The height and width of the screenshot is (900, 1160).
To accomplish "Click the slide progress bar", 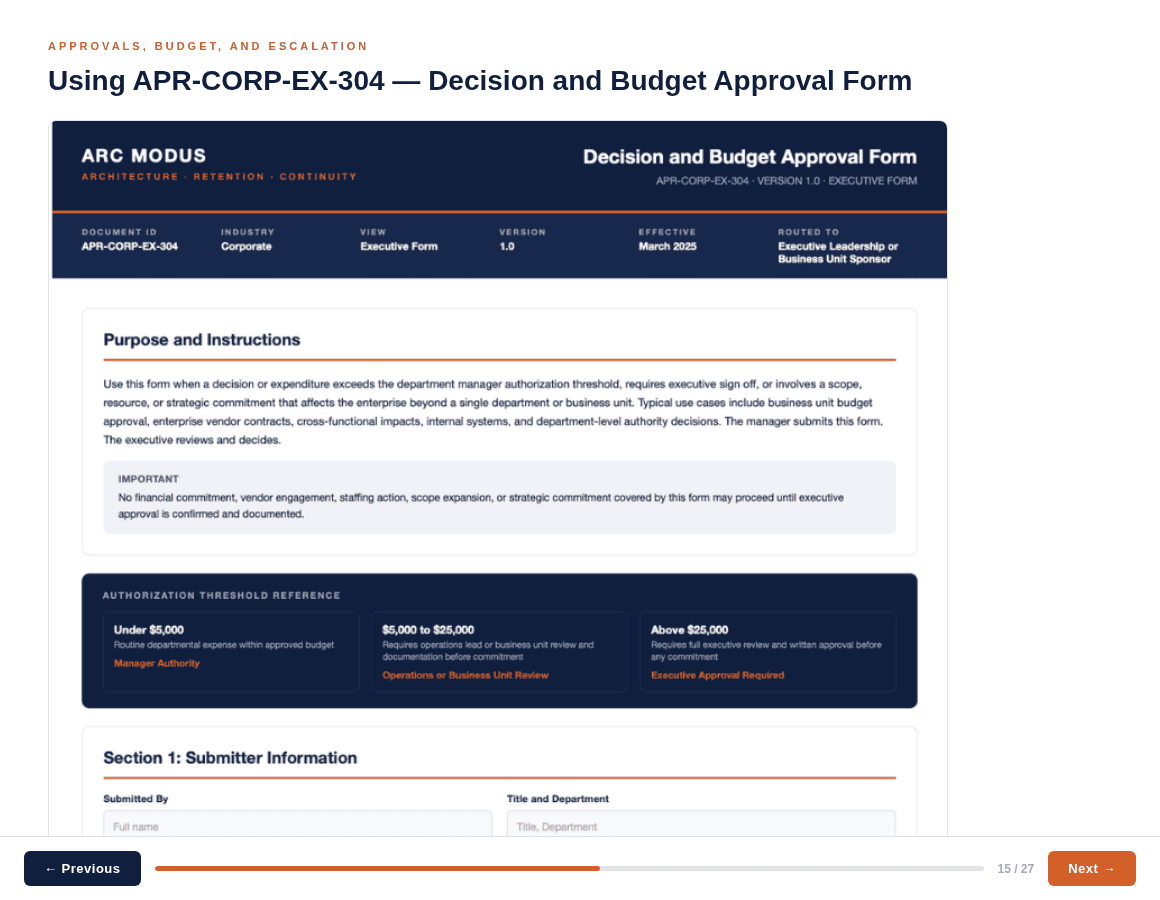I will pyautogui.click(x=569, y=868).
